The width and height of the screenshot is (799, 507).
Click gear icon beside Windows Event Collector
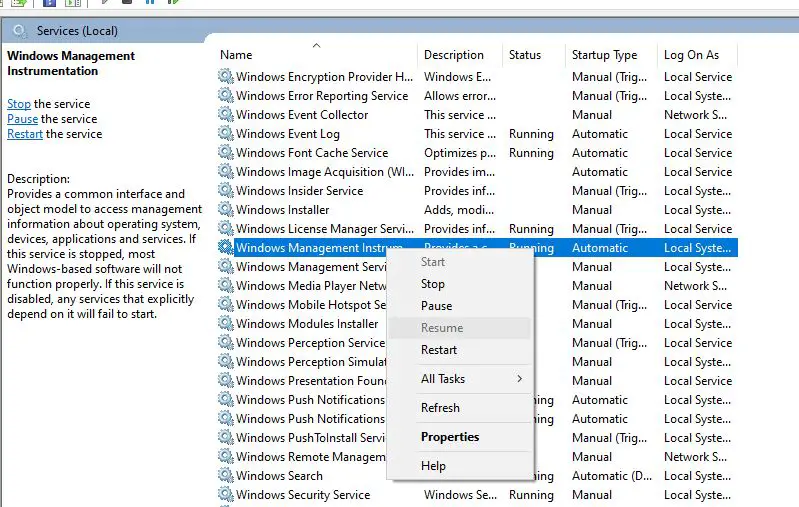[x=226, y=115]
